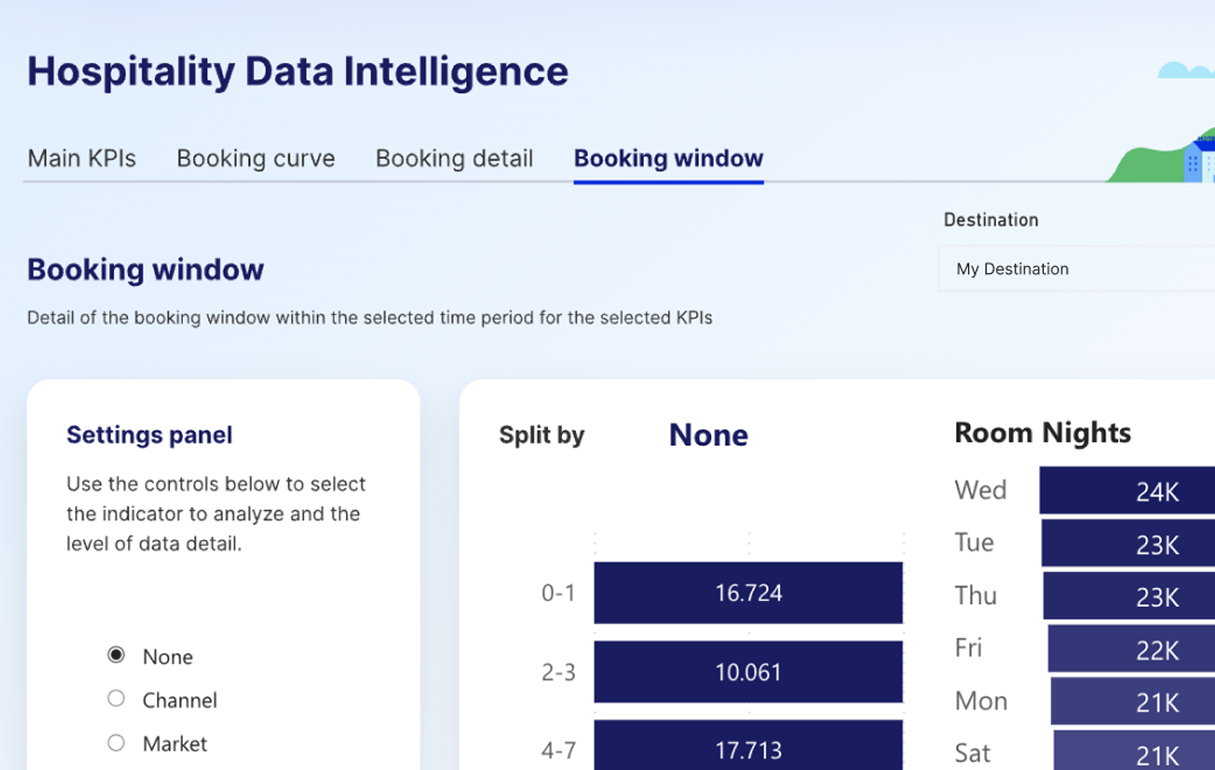1215x770 pixels.
Task: Select the None radio button
Action: click(117, 656)
